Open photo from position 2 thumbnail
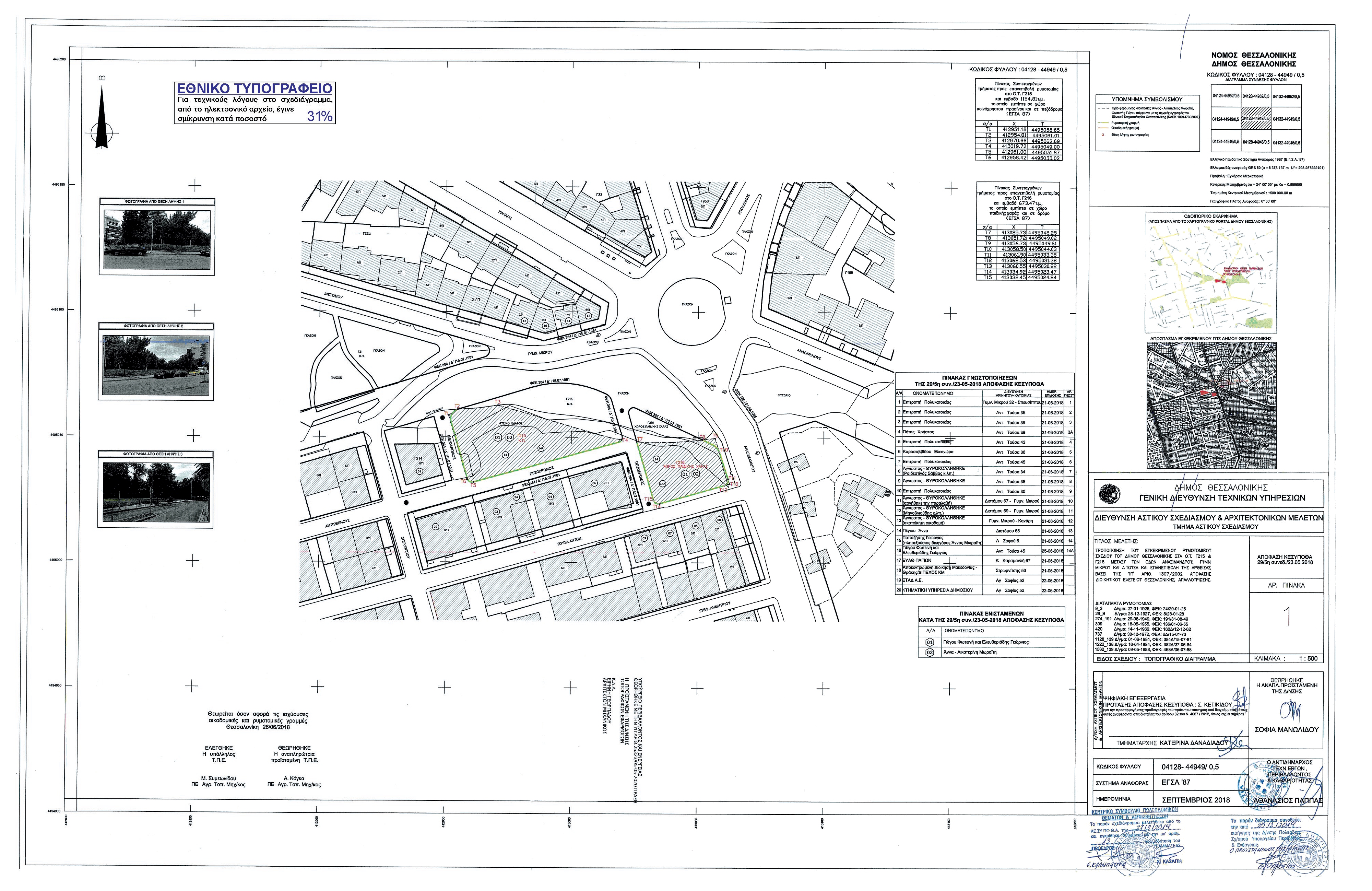The height and width of the screenshot is (891, 1372). point(156,365)
